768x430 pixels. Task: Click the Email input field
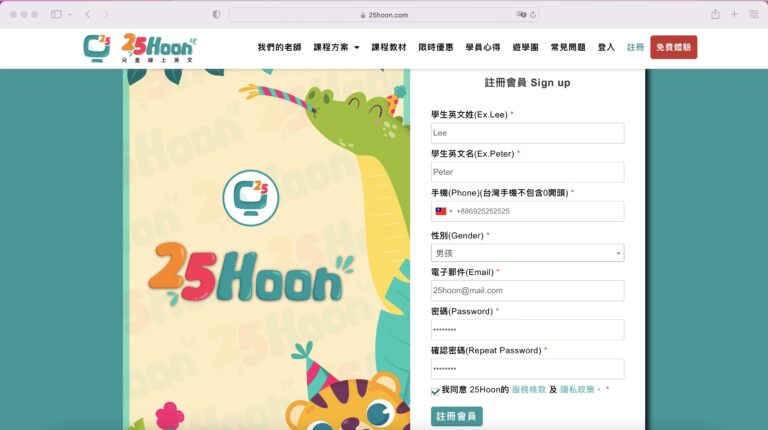(x=528, y=290)
